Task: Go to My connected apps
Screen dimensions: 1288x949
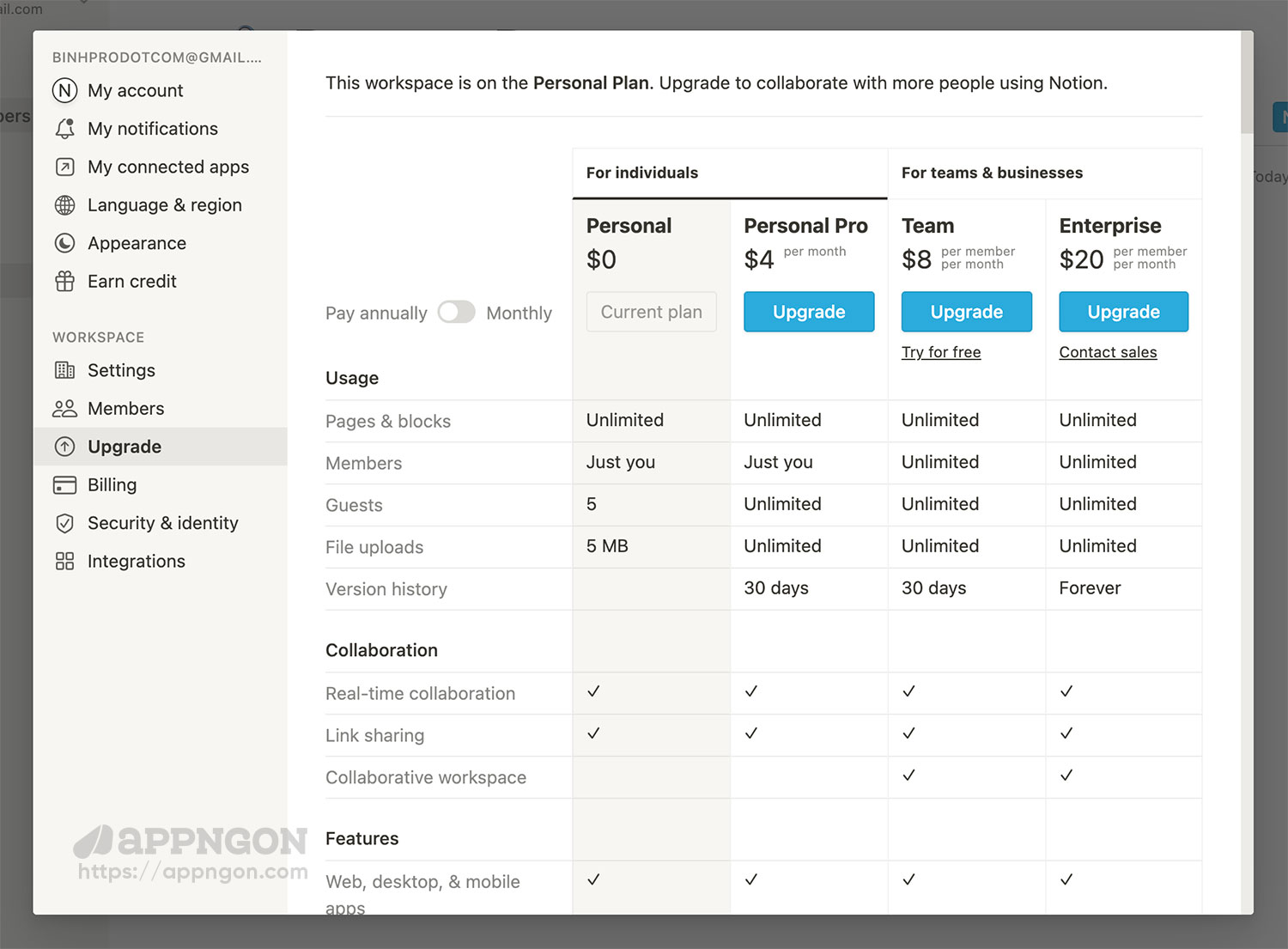Action: (x=160, y=167)
